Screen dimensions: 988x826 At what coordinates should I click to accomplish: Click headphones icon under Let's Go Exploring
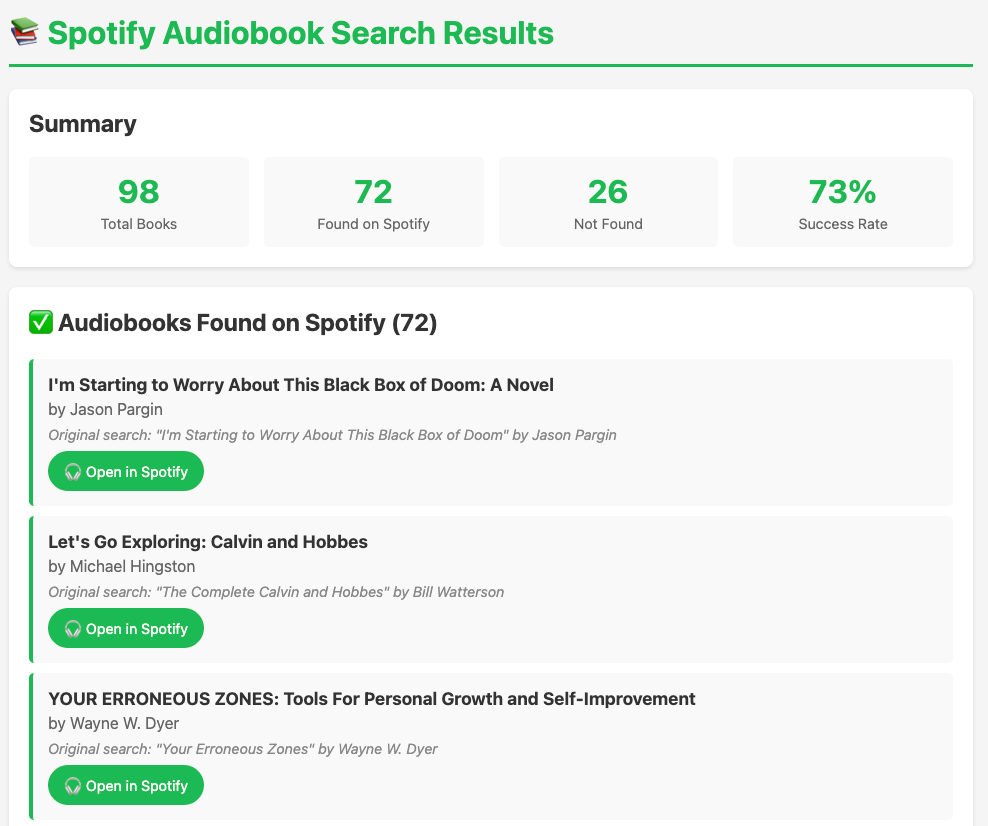pyautogui.click(x=73, y=629)
